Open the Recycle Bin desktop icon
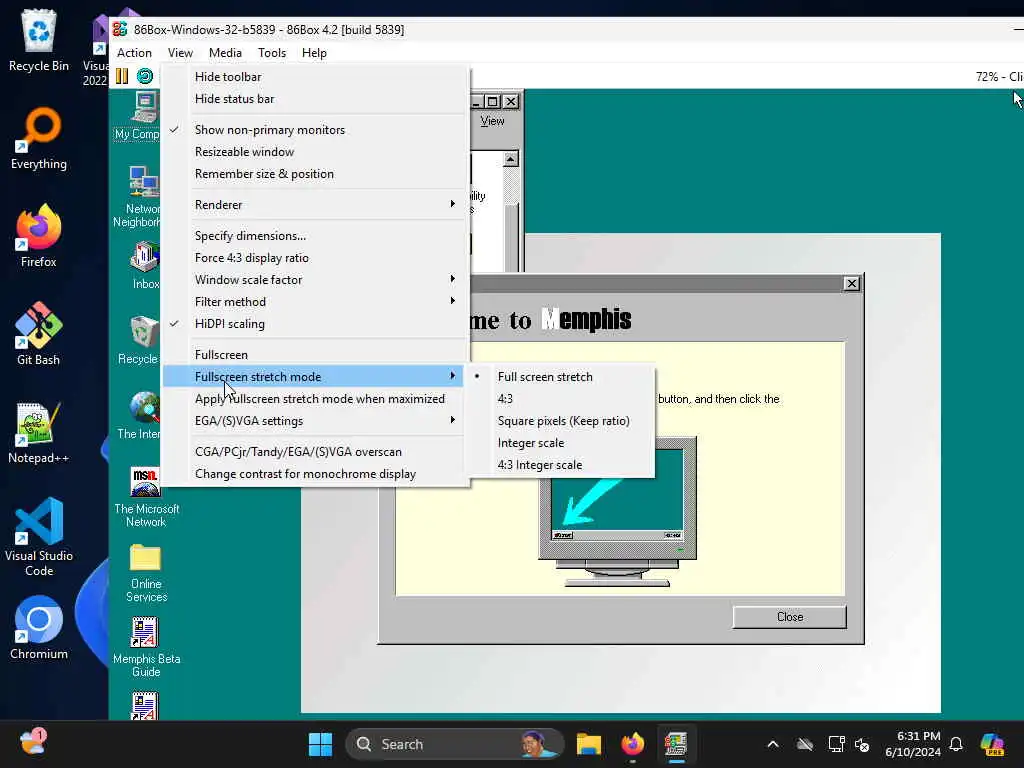 39,39
